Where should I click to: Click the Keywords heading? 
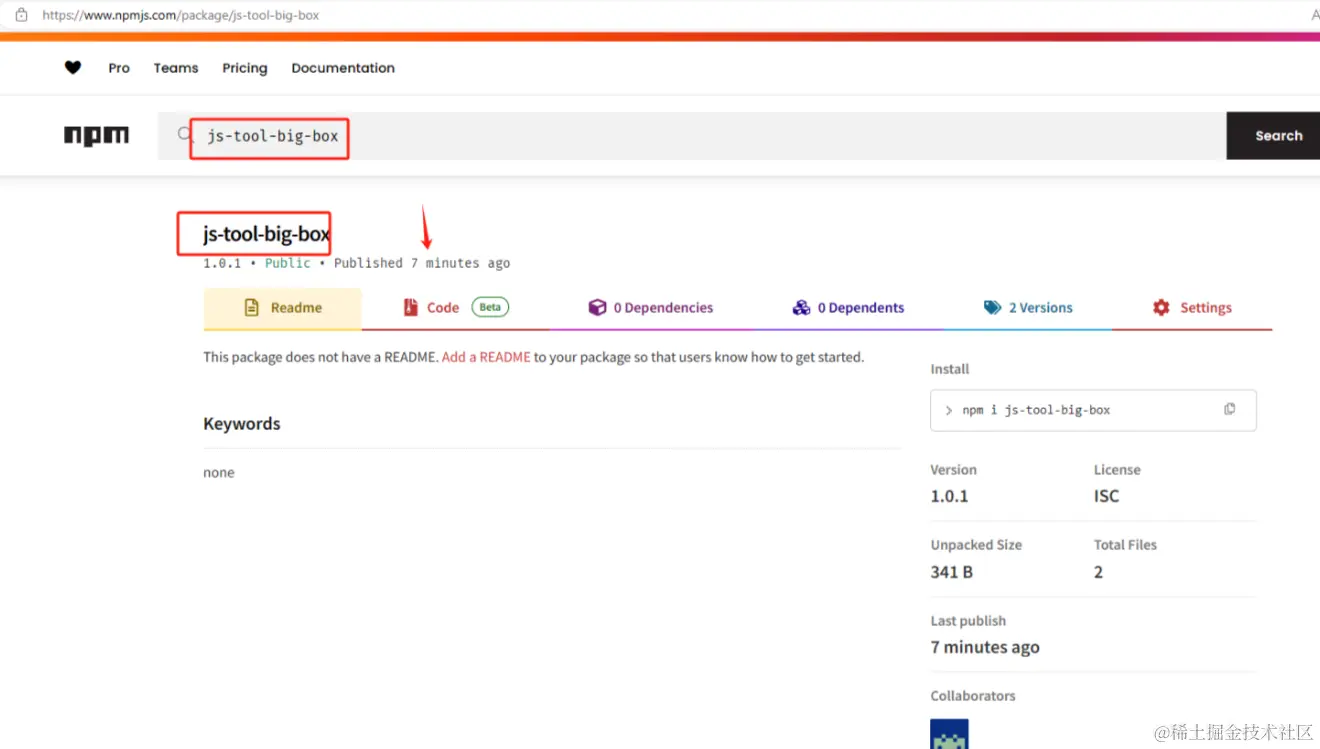click(x=242, y=424)
